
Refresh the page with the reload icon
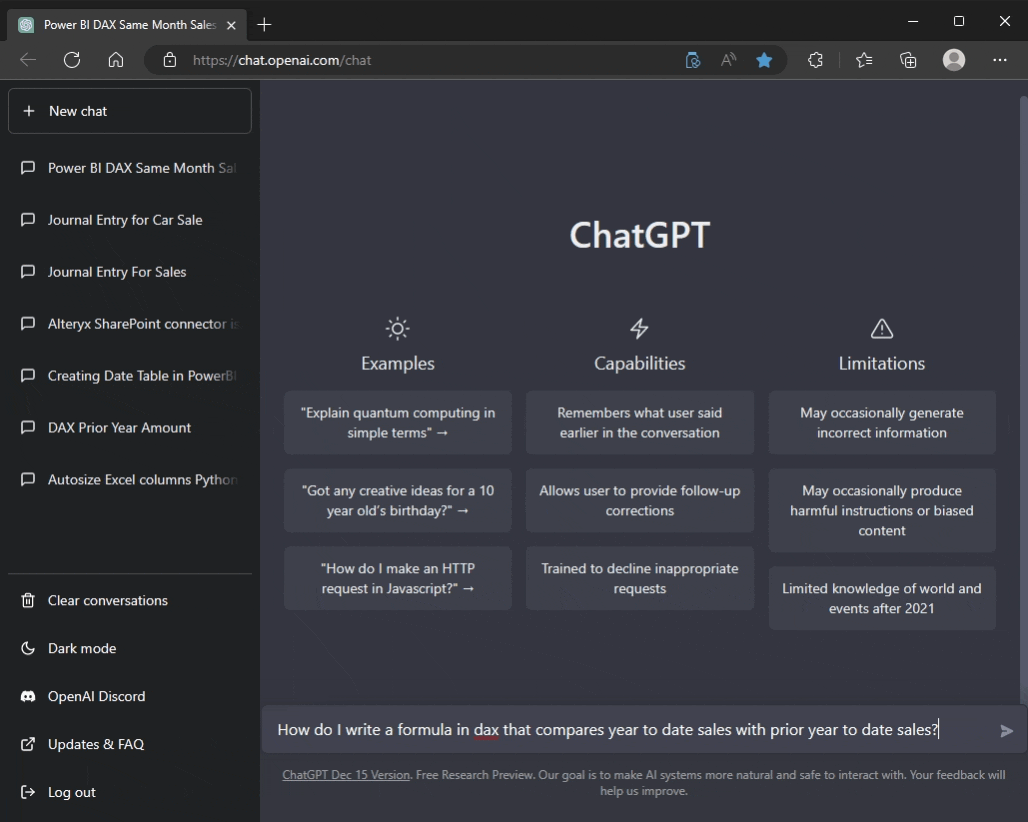coord(71,60)
